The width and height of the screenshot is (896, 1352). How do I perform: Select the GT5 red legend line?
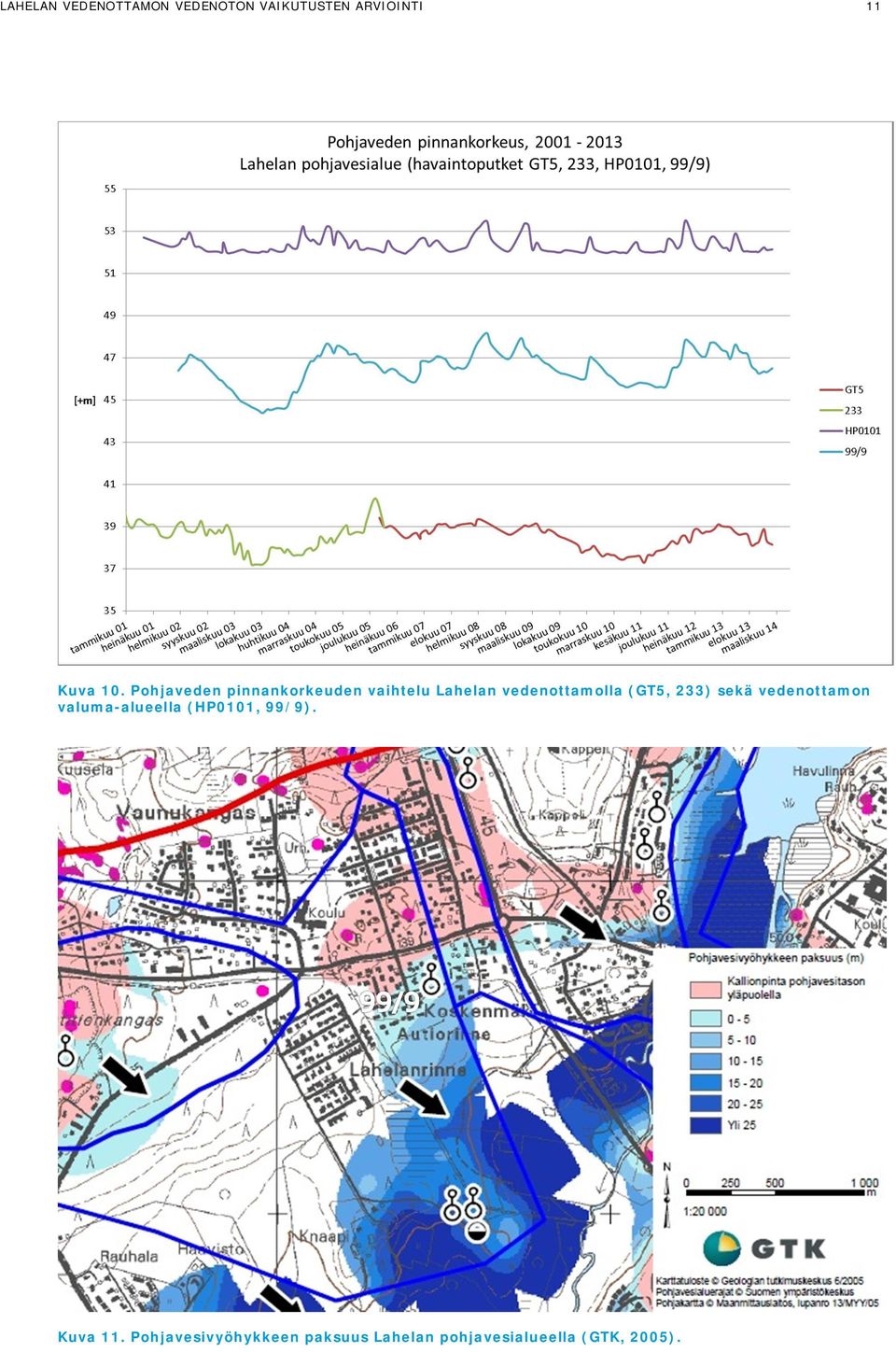coord(831,389)
